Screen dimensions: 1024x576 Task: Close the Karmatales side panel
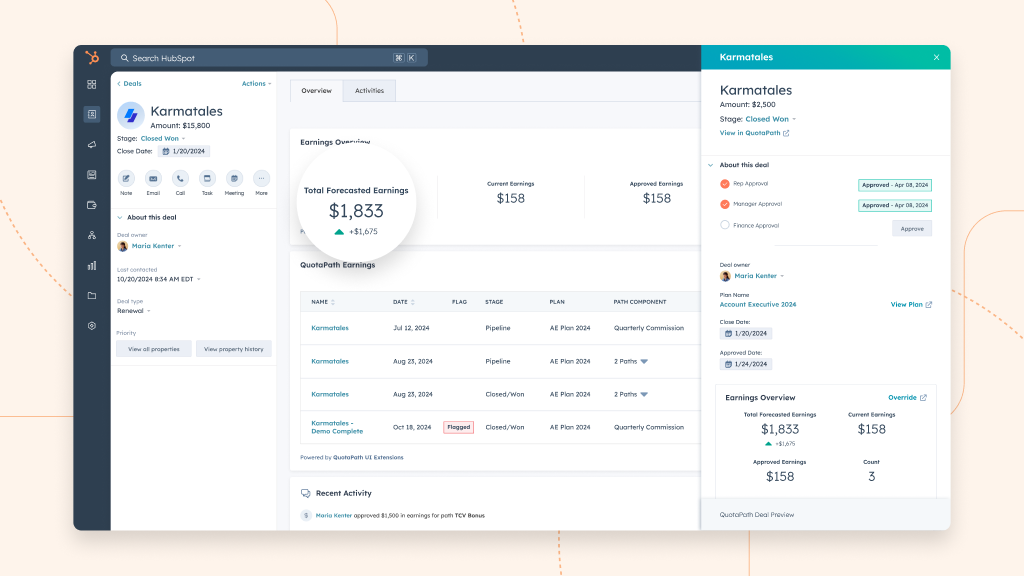point(936,57)
